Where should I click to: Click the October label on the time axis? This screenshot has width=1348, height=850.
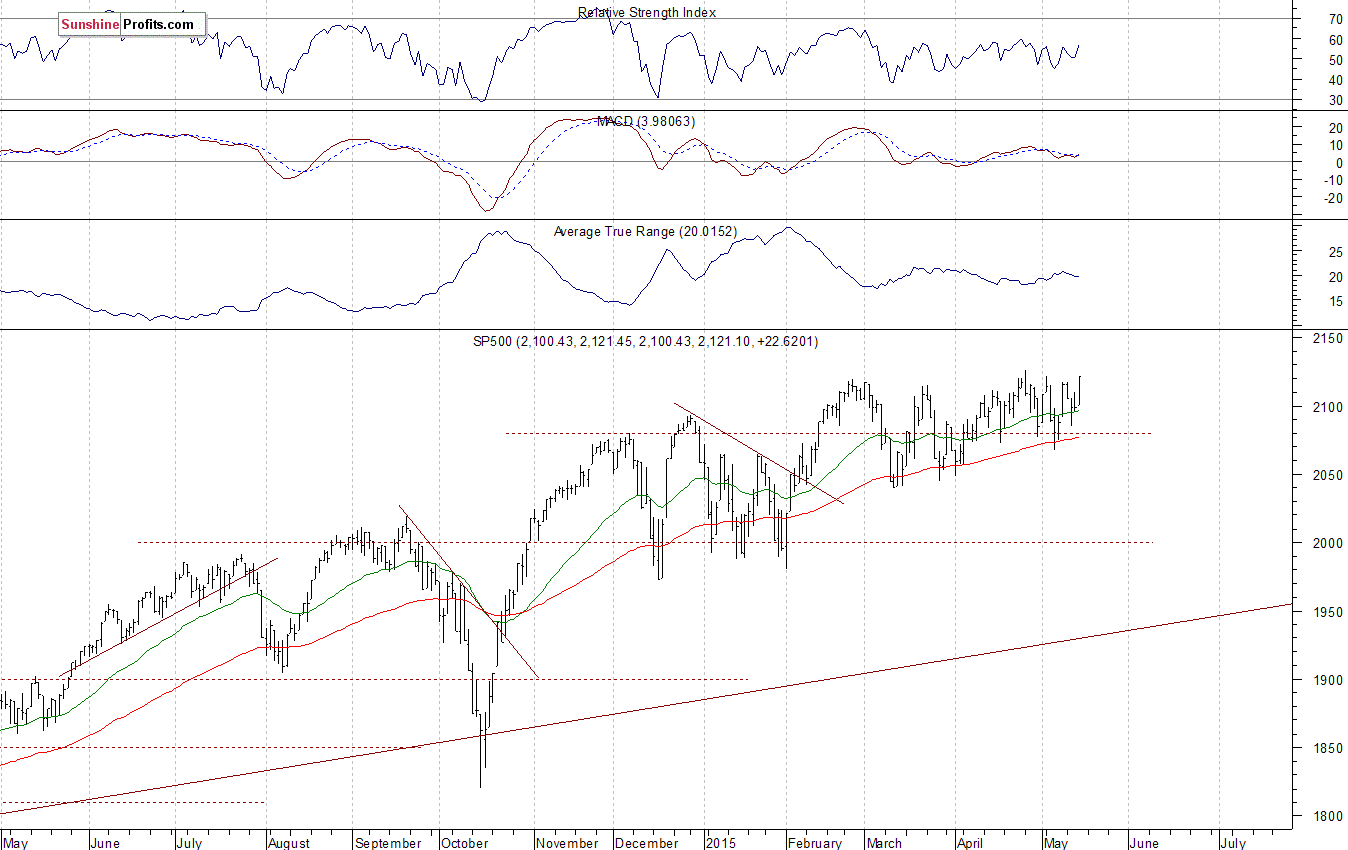[x=464, y=843]
